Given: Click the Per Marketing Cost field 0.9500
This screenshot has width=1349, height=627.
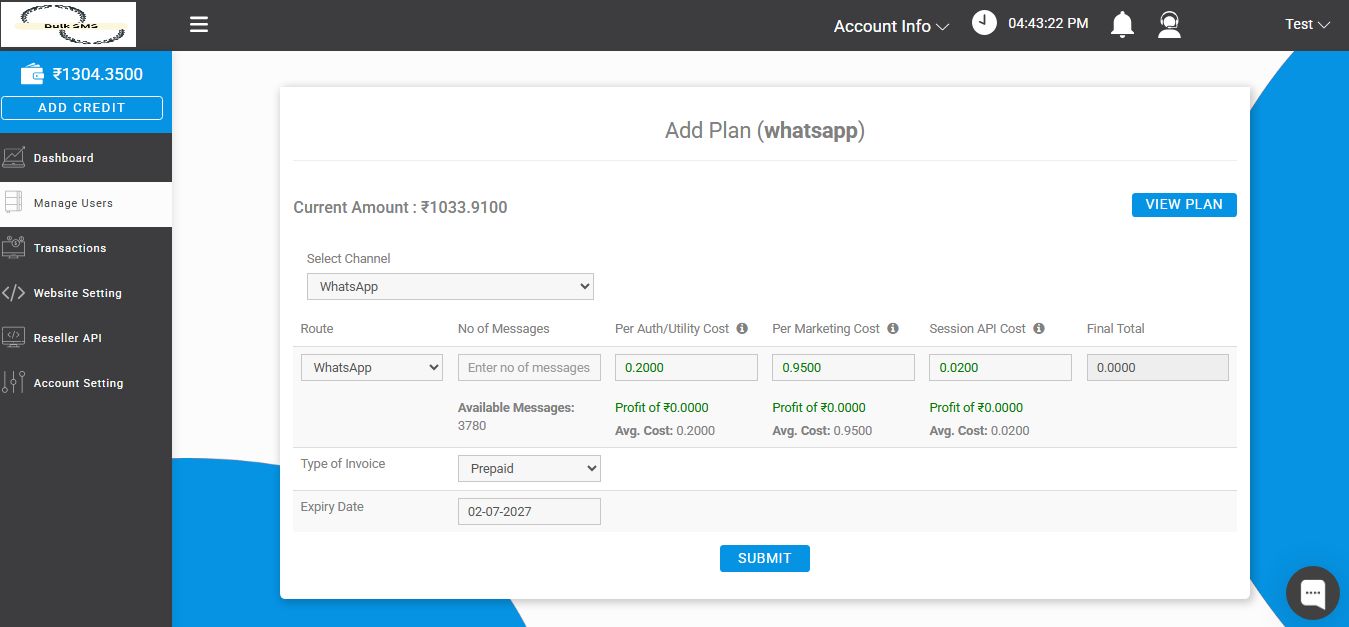Looking at the screenshot, I should [x=843, y=367].
